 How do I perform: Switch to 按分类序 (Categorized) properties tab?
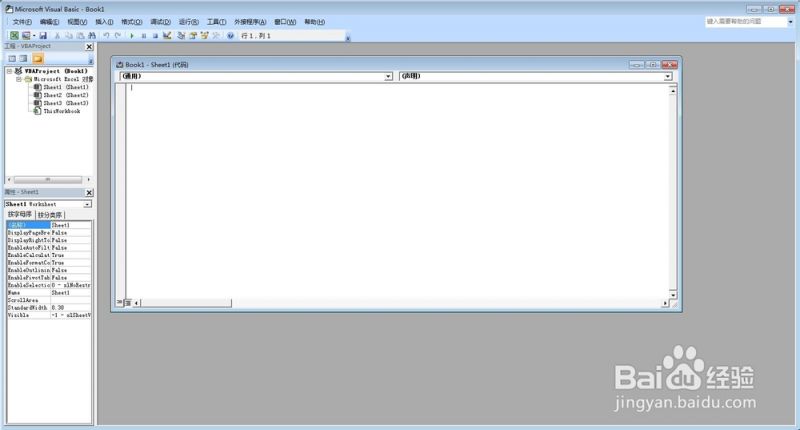[50, 215]
